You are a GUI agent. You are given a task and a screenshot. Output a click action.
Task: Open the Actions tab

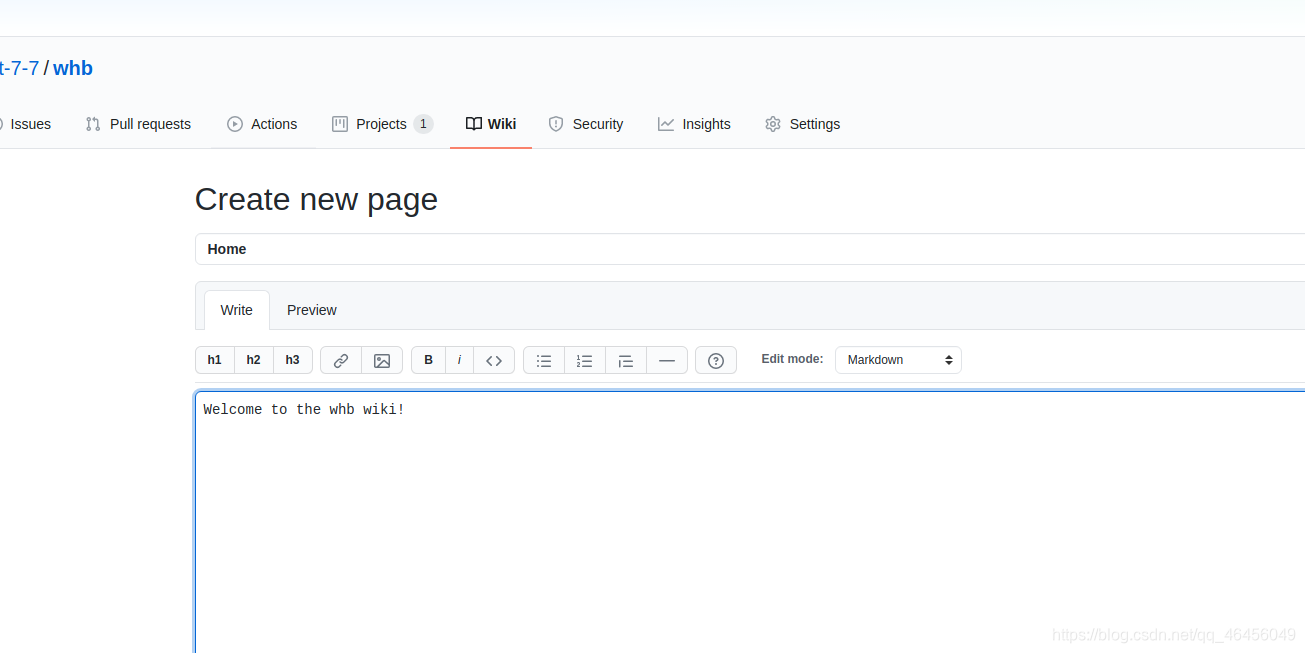pos(262,124)
